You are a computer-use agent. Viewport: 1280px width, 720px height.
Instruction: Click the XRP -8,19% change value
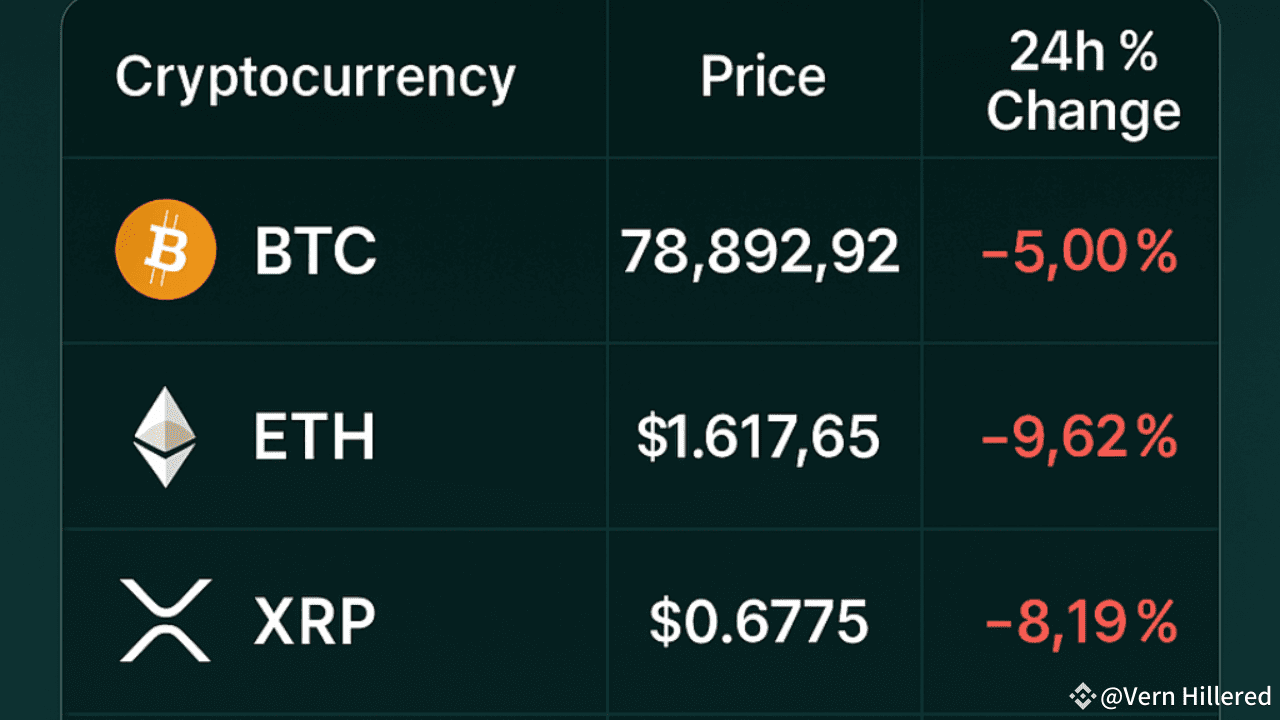point(1081,621)
